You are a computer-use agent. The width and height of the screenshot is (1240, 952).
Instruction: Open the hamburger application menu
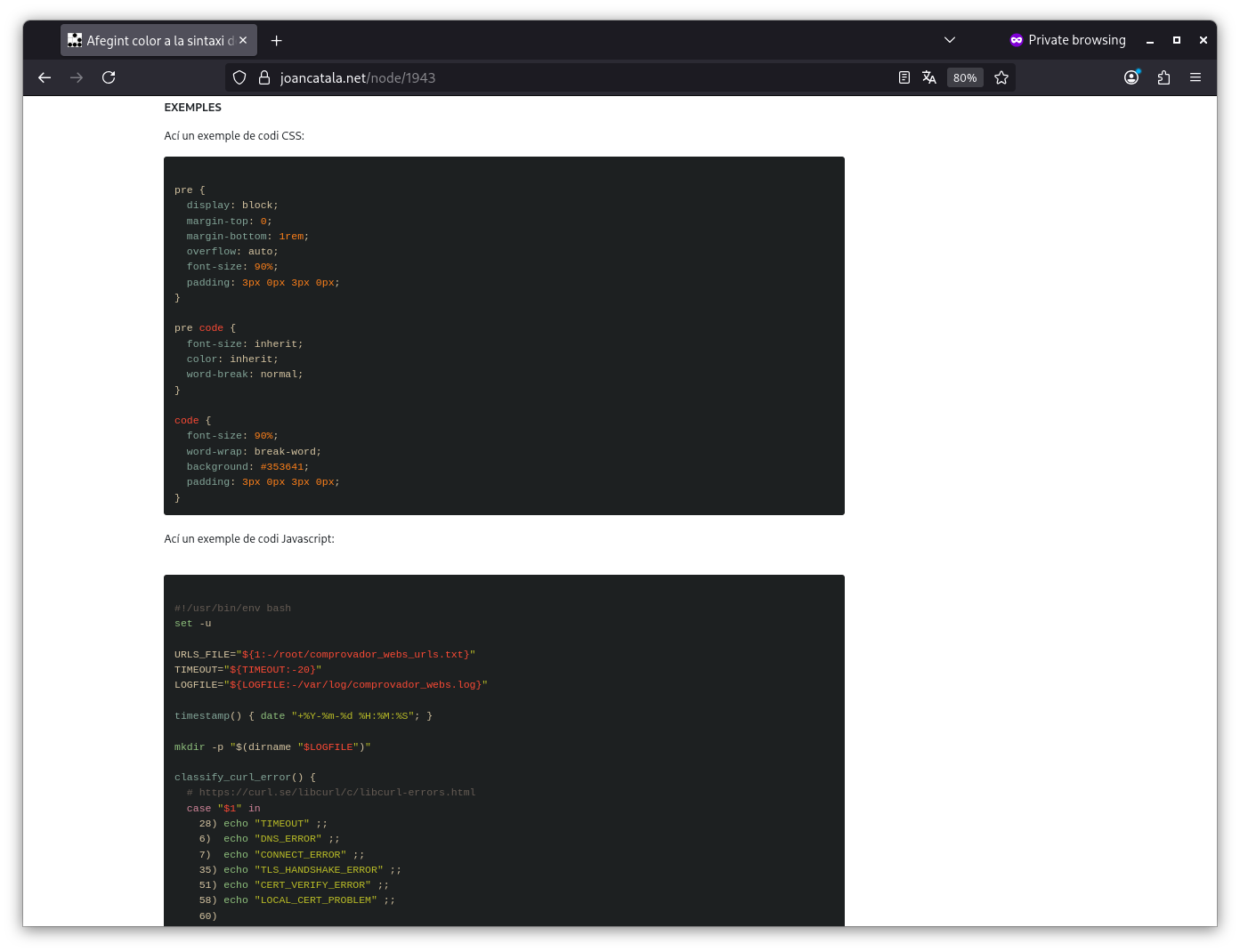click(1195, 77)
